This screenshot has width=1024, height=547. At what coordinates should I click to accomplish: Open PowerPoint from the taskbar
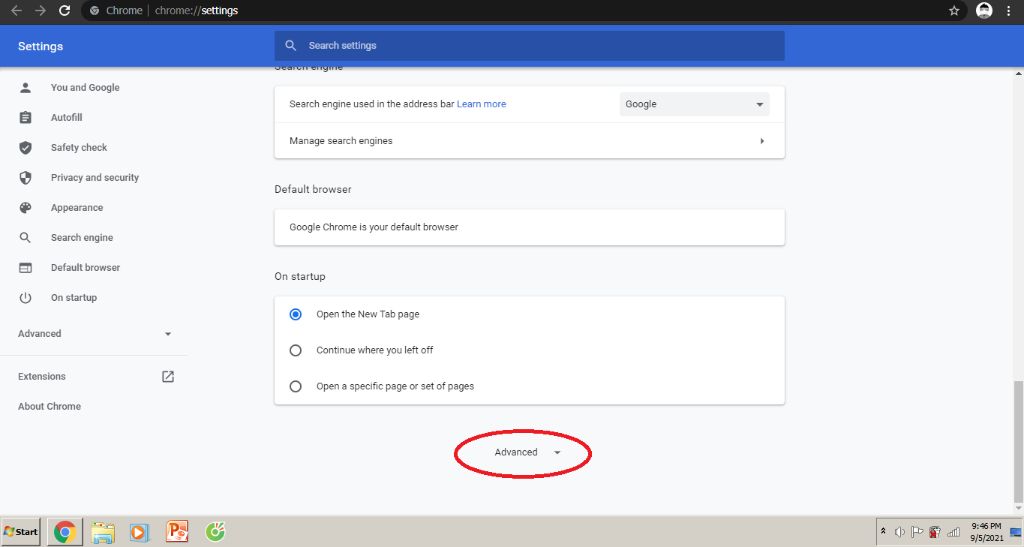[x=177, y=531]
